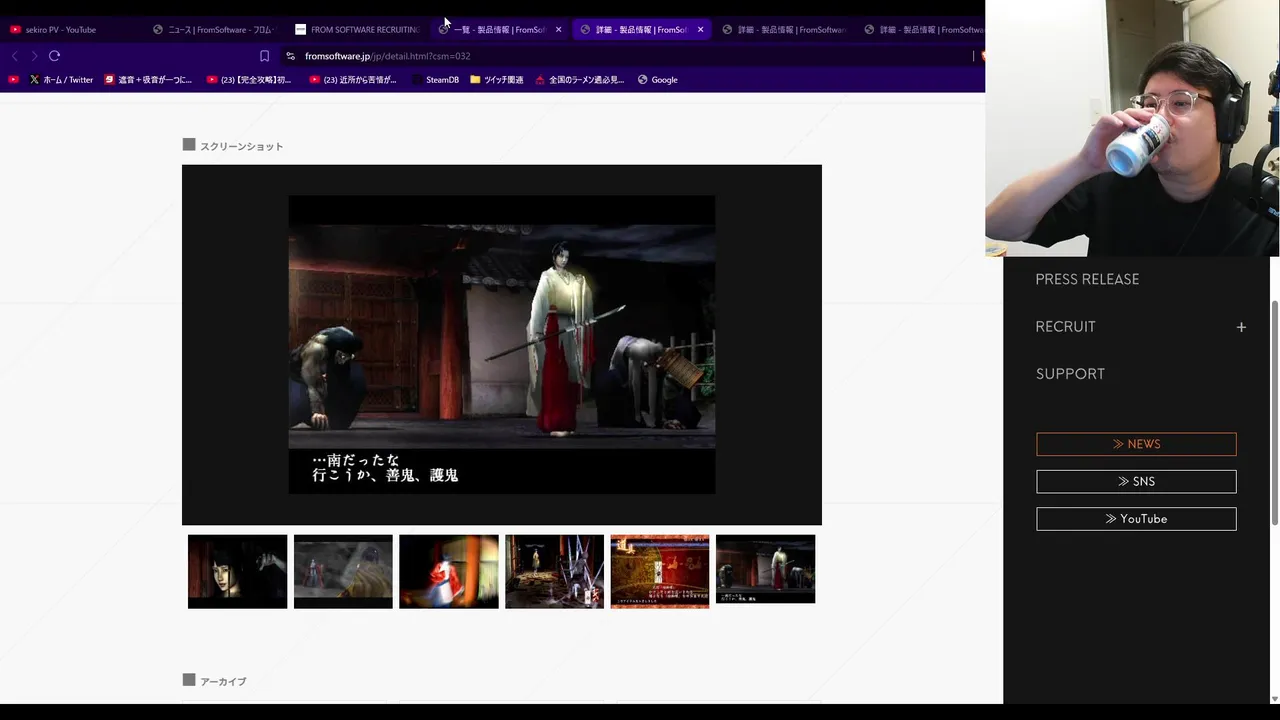Click the アーカイブ section heading
The height and width of the screenshot is (720, 1280).
(x=223, y=681)
